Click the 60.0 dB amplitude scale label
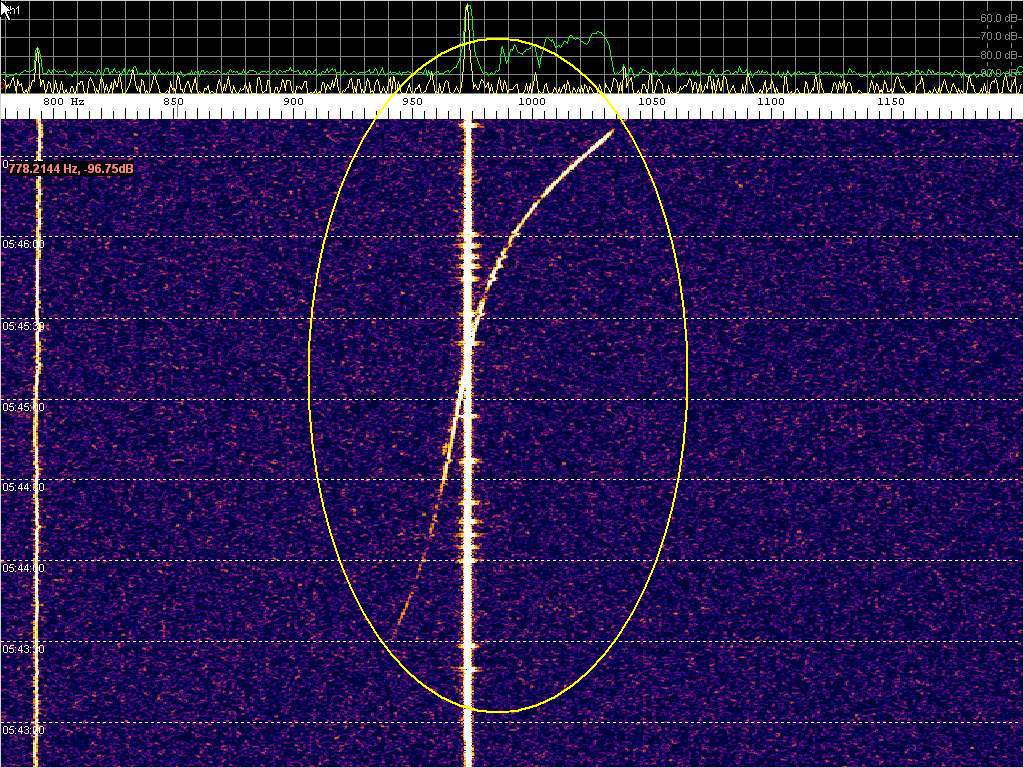The height and width of the screenshot is (768, 1024). click(999, 18)
